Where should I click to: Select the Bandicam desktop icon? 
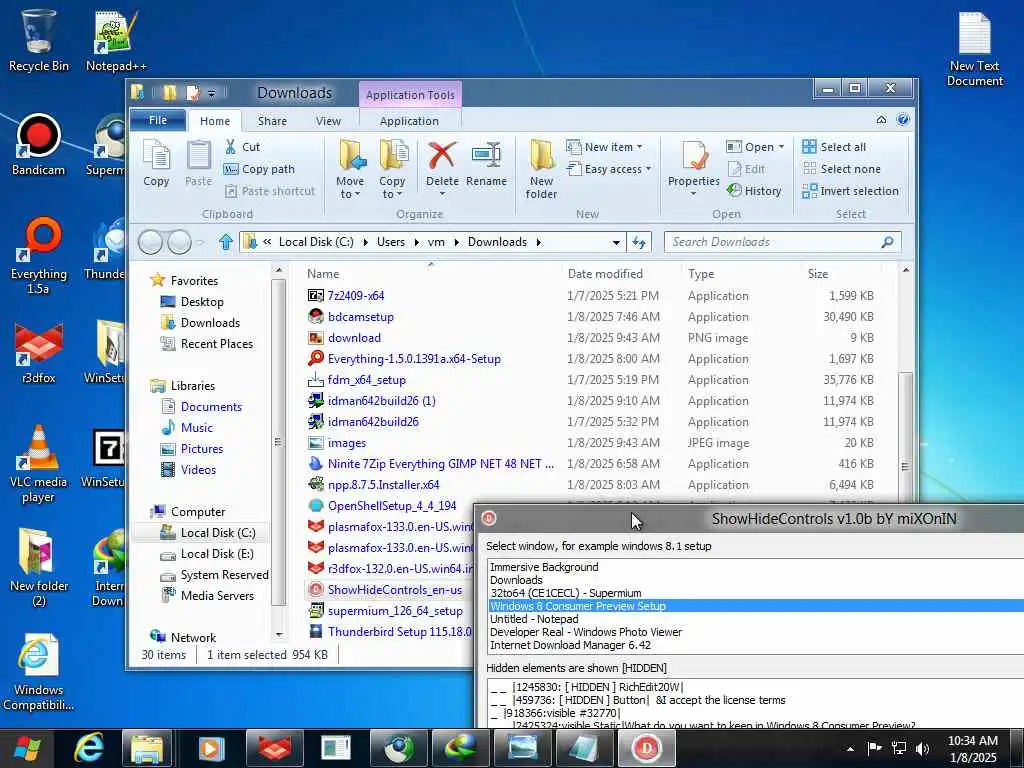39,146
